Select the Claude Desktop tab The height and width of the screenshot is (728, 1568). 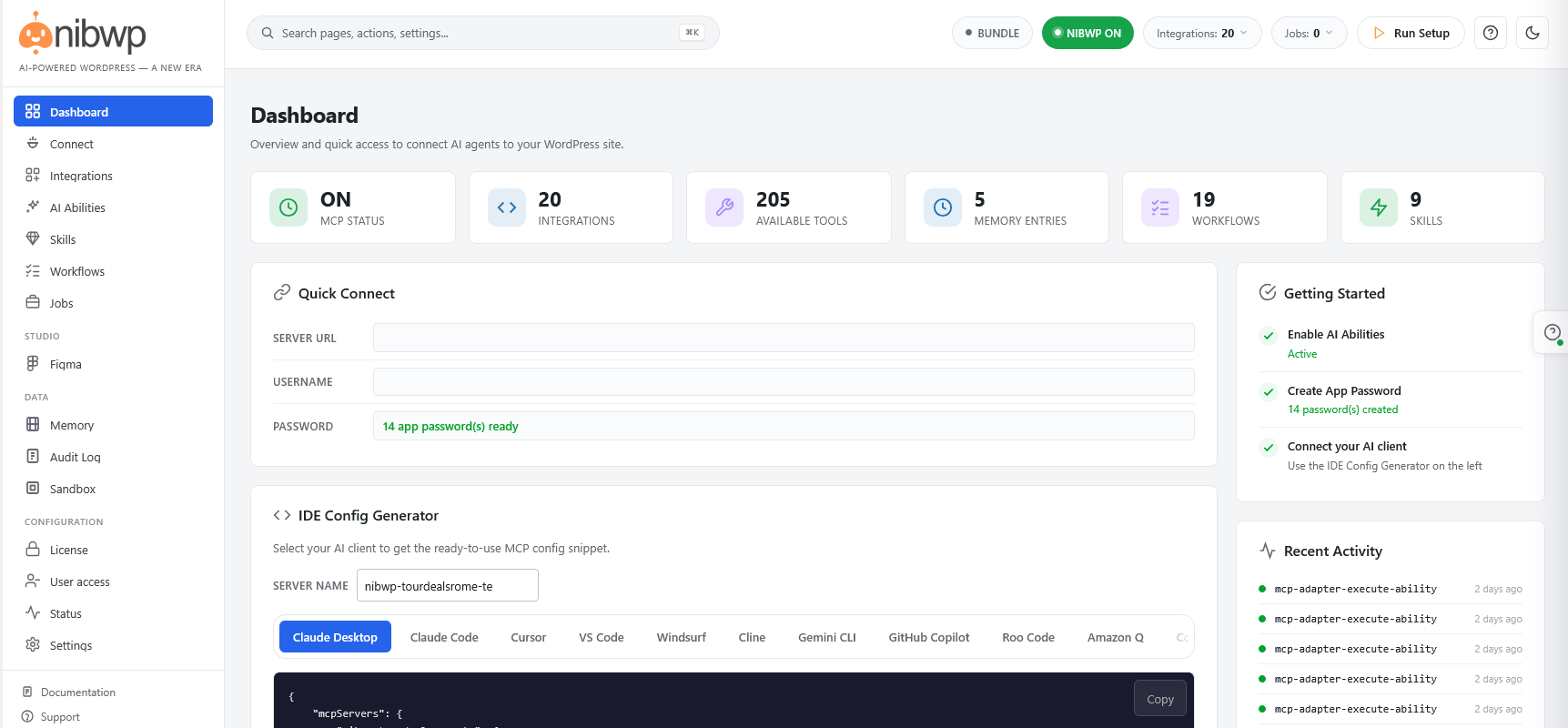335,637
